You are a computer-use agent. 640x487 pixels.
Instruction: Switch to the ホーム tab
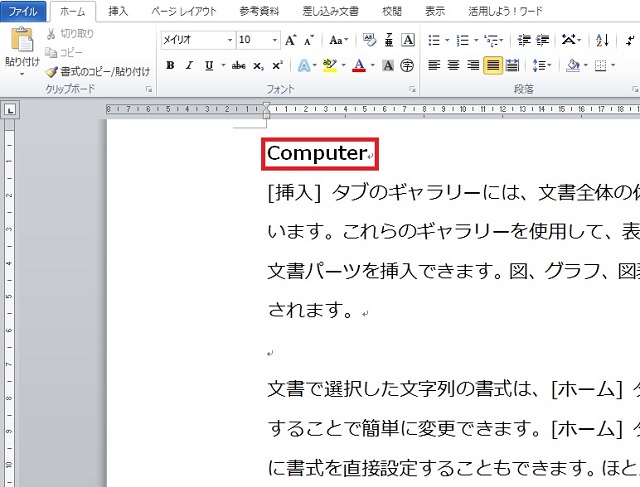pyautogui.click(x=72, y=11)
